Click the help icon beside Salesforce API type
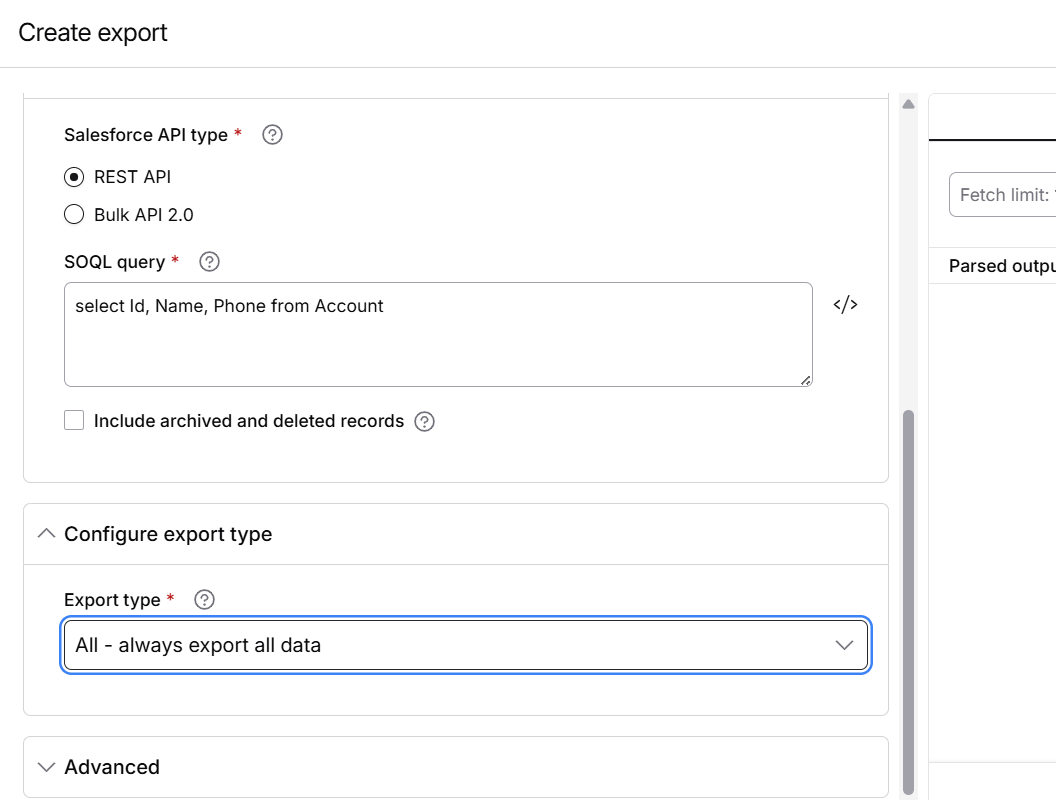Screen dimensions: 1056x800 pyautogui.click(x=271, y=134)
